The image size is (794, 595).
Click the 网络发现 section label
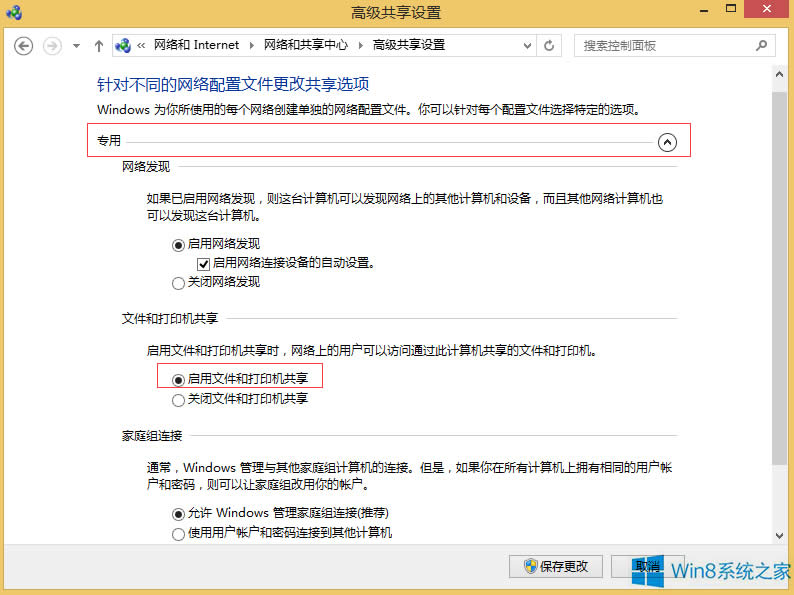(146, 167)
